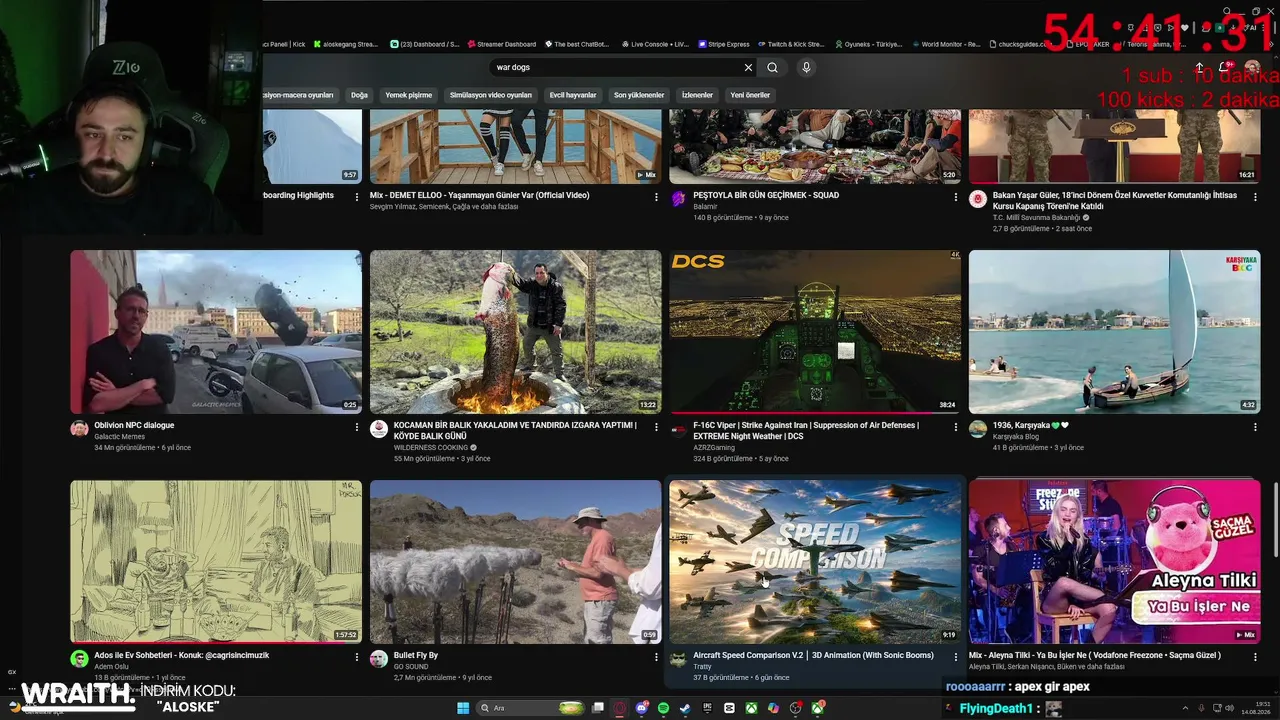Open Spotify from the taskbar

tap(663, 708)
